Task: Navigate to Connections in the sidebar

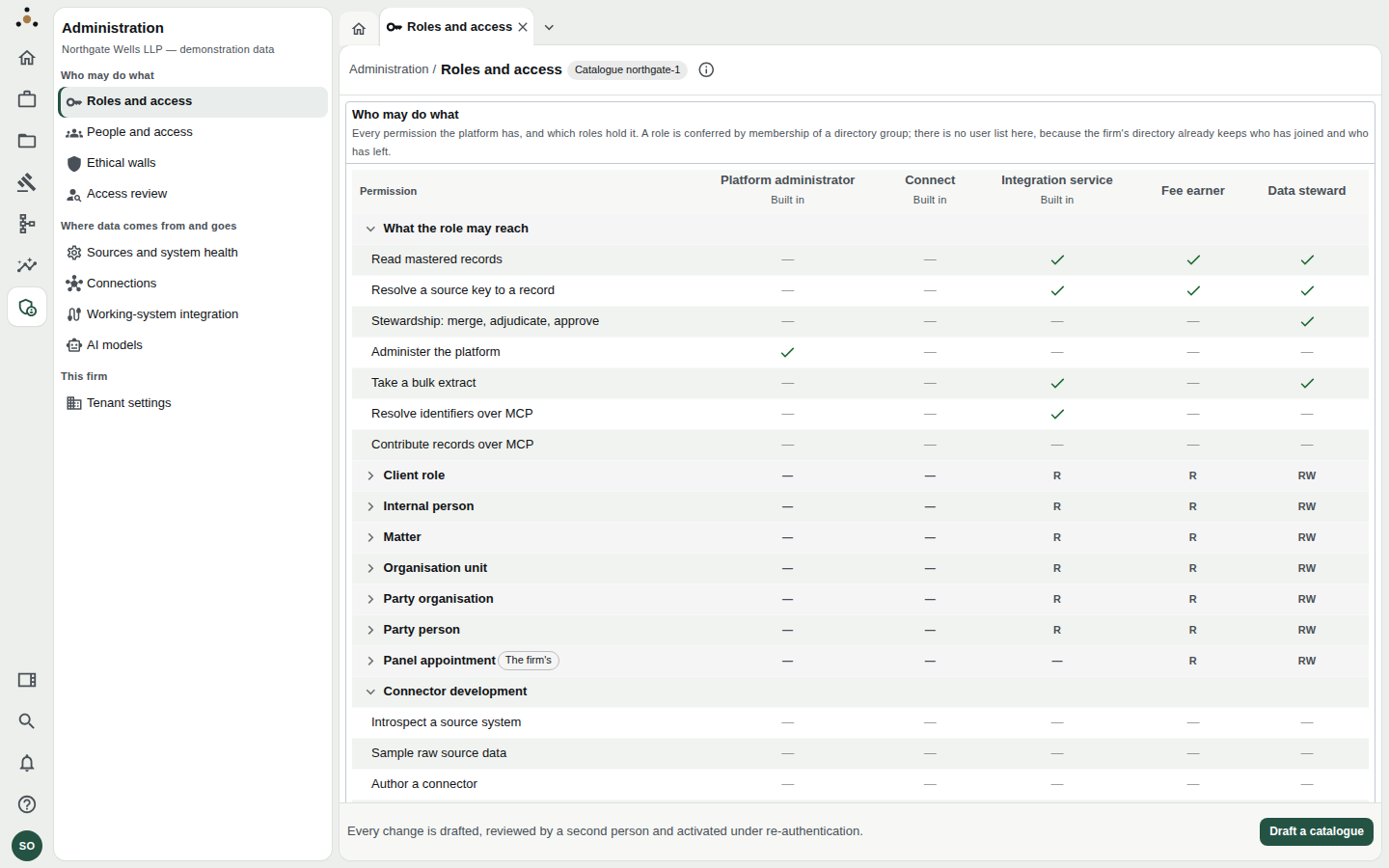Action: point(193,284)
